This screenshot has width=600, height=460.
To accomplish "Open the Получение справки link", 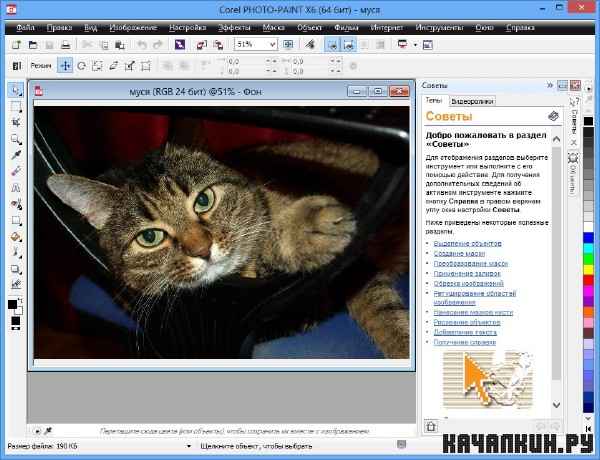I will 465,342.
